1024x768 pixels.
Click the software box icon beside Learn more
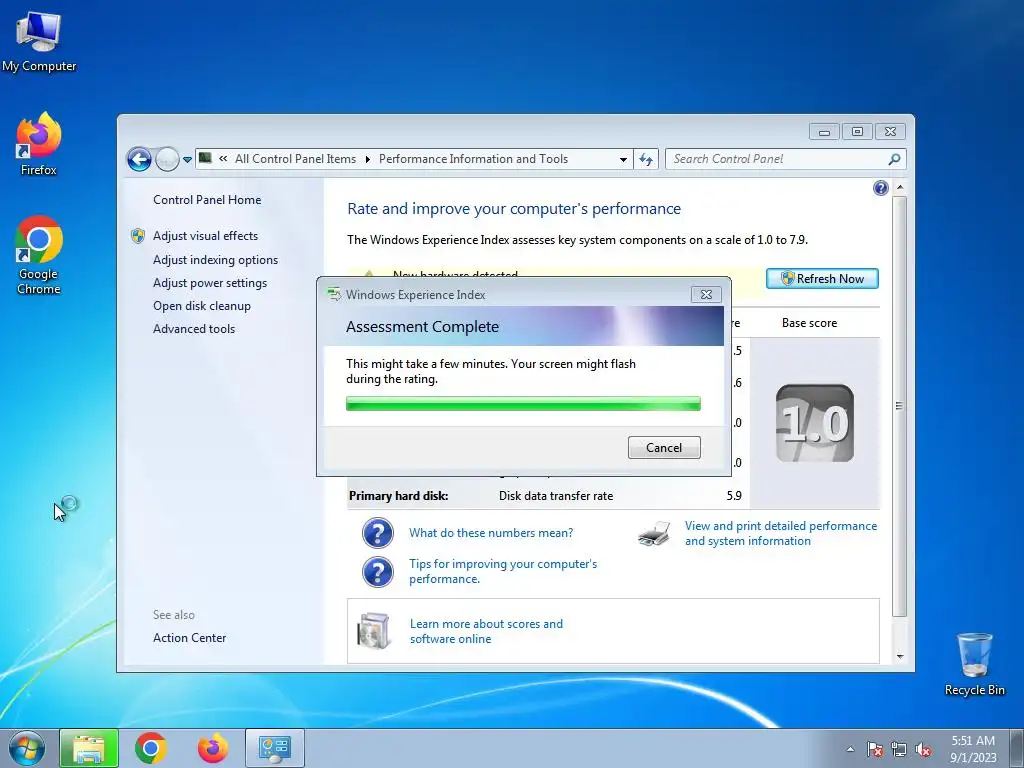coord(374,631)
